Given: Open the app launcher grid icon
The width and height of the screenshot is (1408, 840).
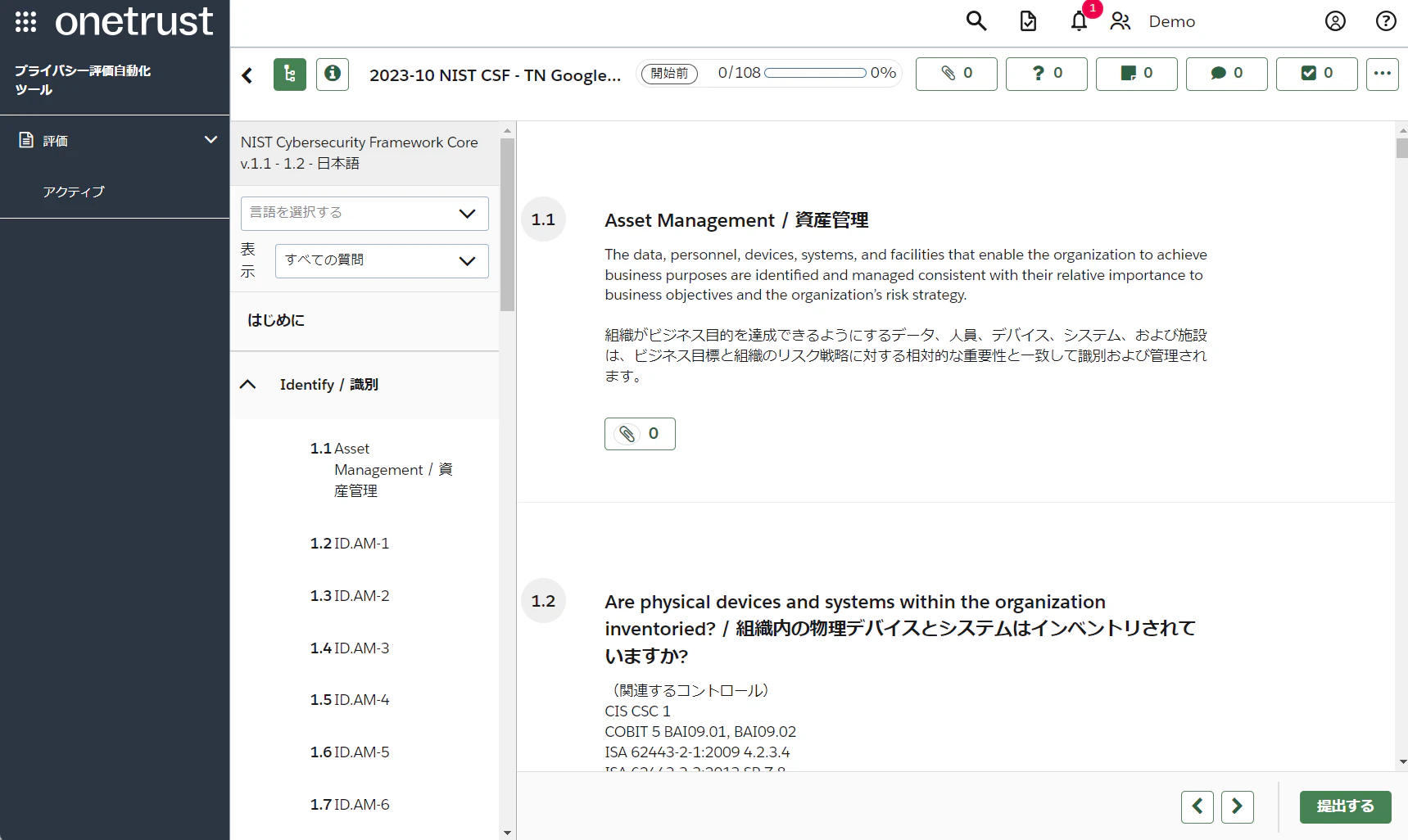Looking at the screenshot, I should click(25, 21).
